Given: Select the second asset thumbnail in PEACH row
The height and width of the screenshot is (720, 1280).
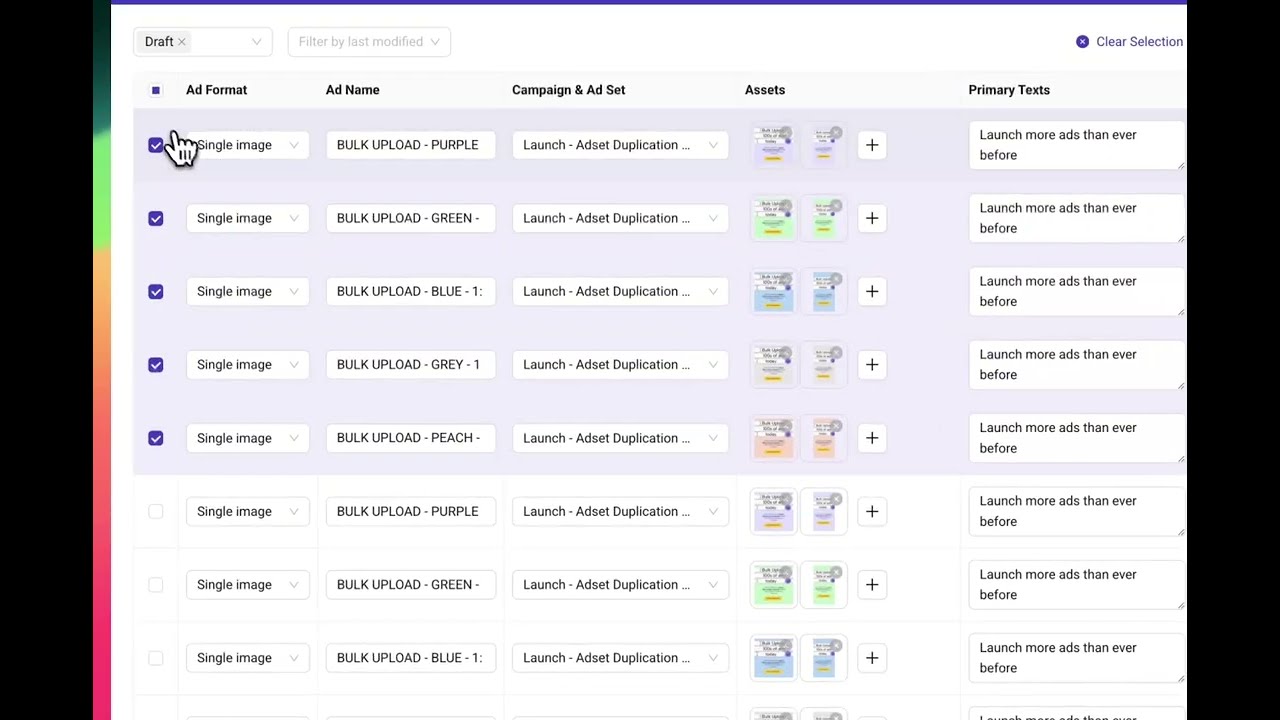Looking at the screenshot, I should (823, 438).
